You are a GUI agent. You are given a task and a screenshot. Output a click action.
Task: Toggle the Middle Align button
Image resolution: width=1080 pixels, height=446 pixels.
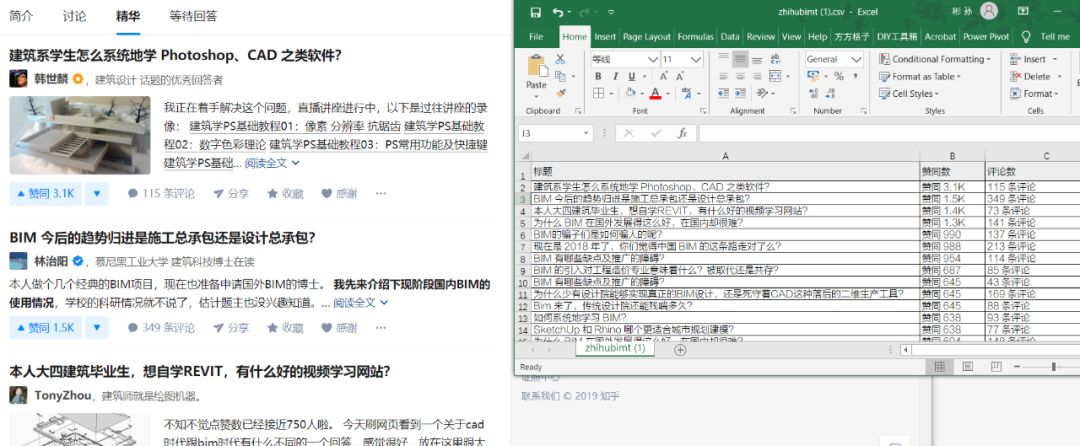click(x=740, y=59)
